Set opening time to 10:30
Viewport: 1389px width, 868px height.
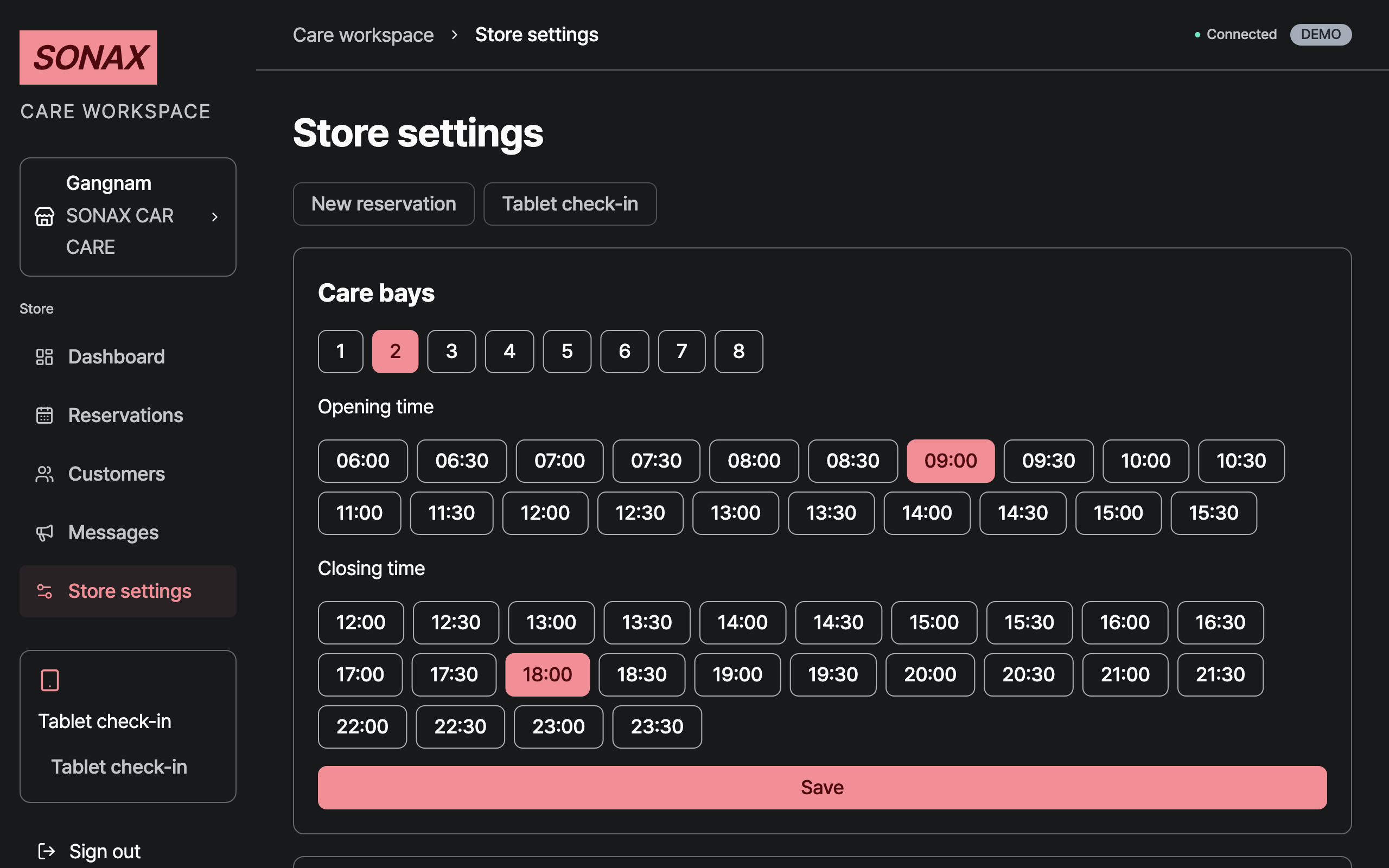(1241, 461)
